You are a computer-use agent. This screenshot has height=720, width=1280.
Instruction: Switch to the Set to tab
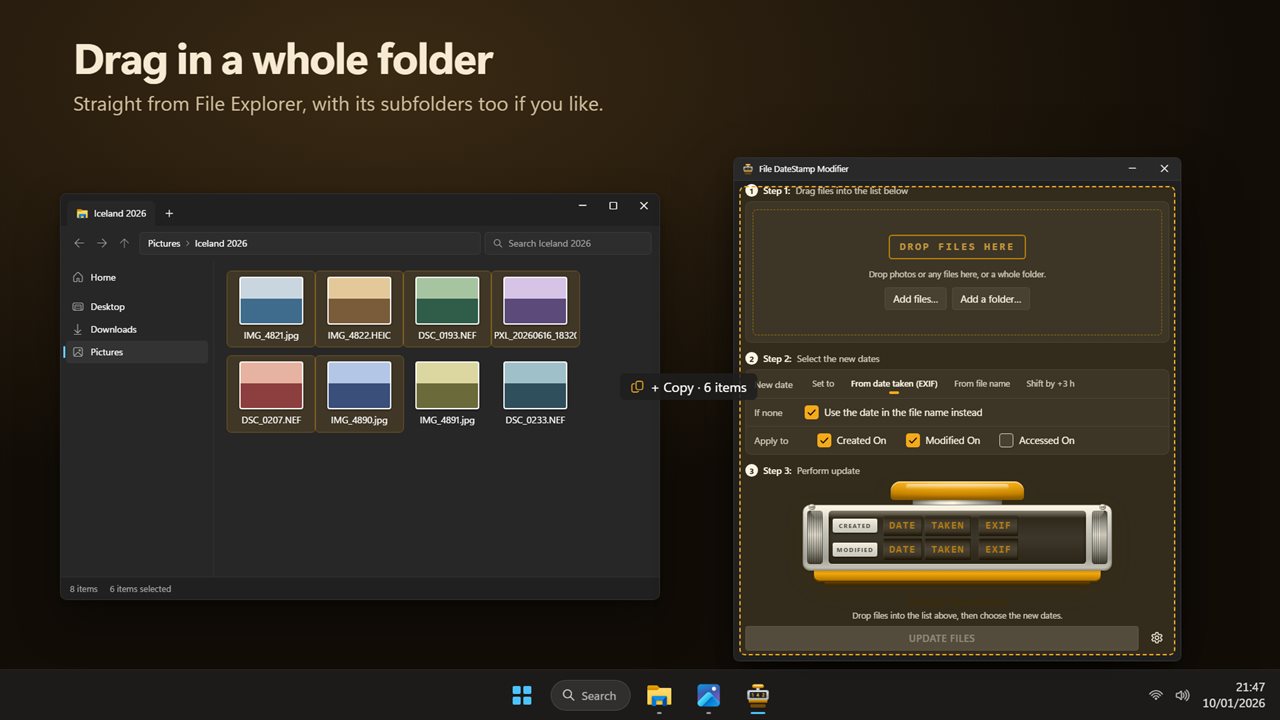point(823,384)
